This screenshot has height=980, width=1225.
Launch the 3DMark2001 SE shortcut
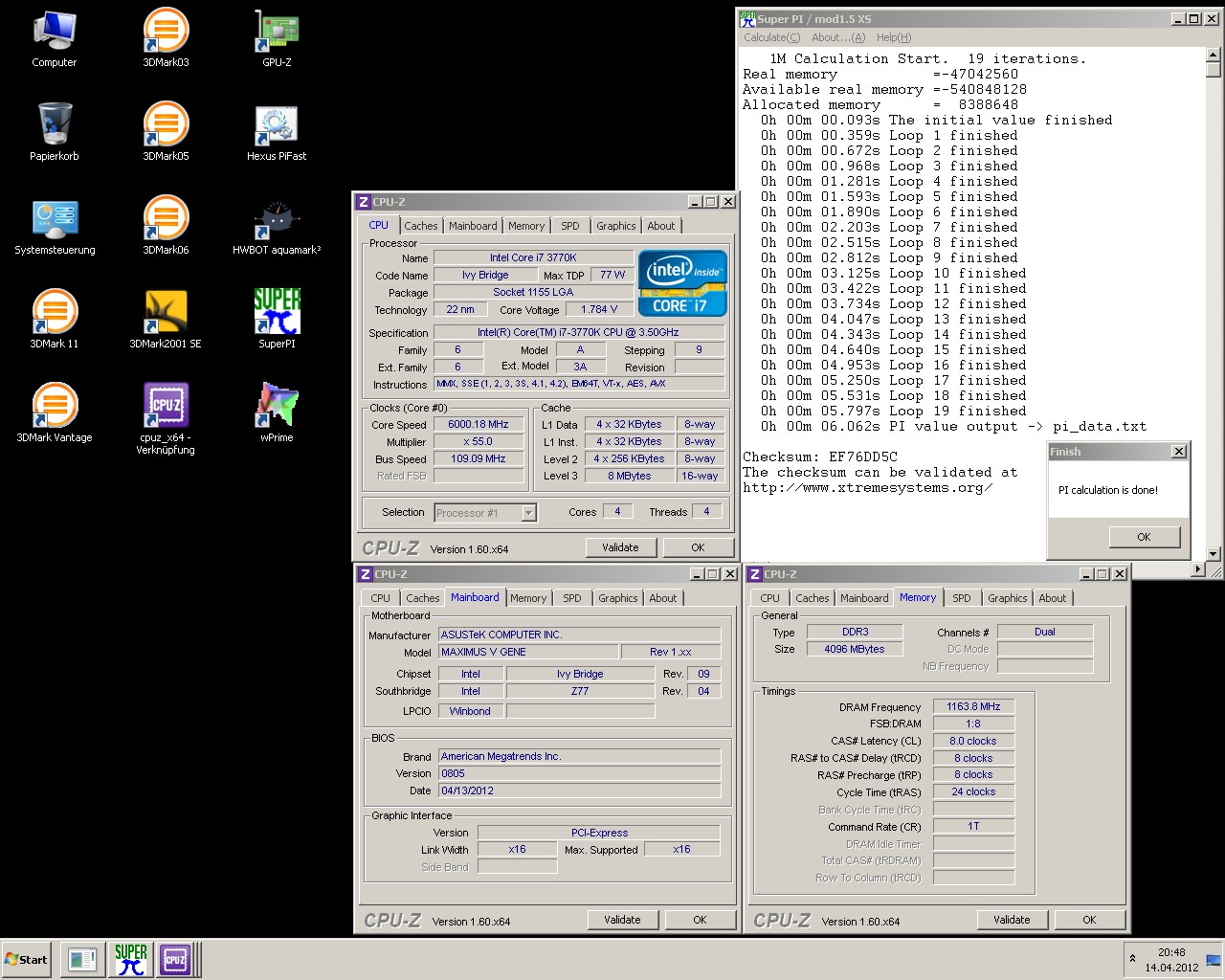pos(166,319)
